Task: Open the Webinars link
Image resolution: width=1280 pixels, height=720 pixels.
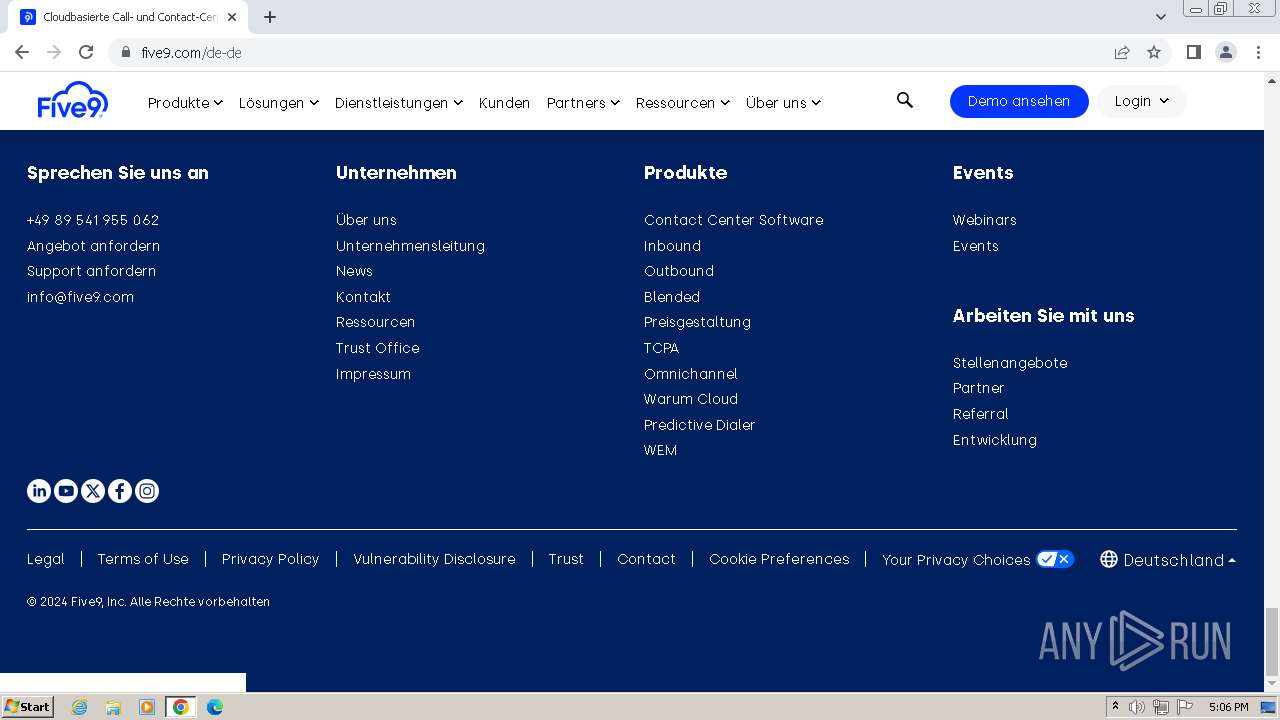Action: [984, 220]
